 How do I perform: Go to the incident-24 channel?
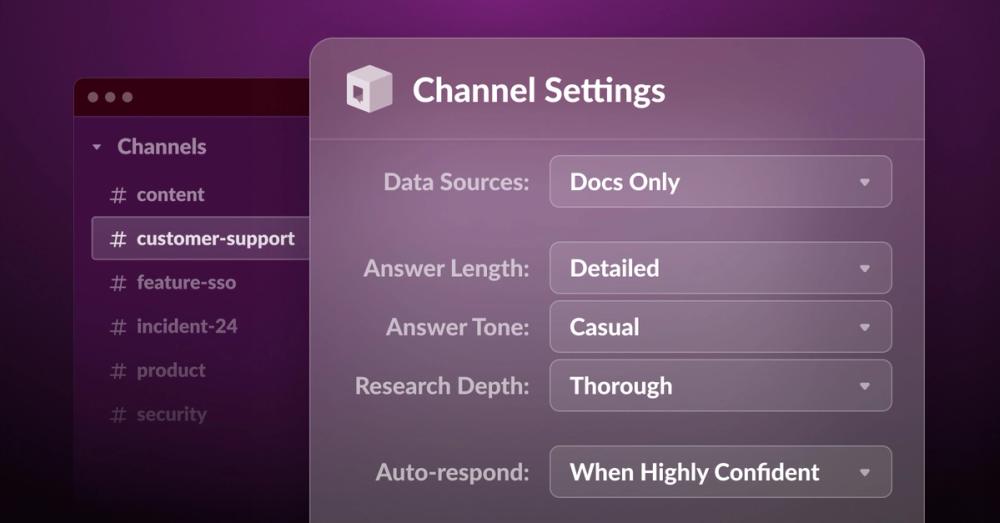(x=187, y=327)
